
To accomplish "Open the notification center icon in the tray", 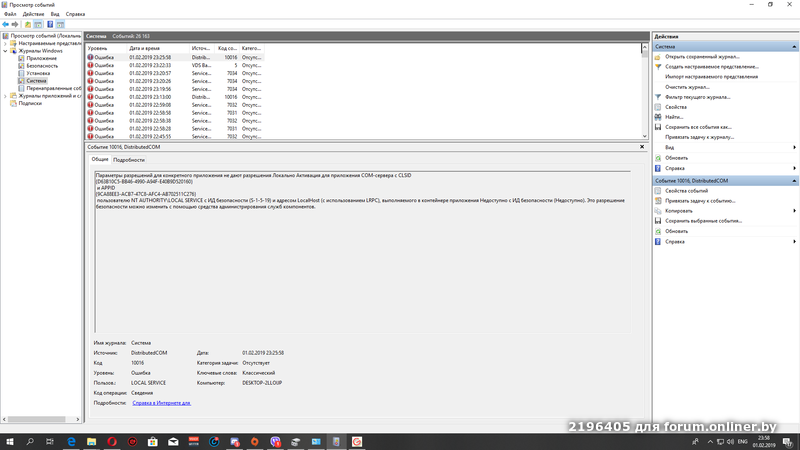I will pyautogui.click(x=788, y=441).
